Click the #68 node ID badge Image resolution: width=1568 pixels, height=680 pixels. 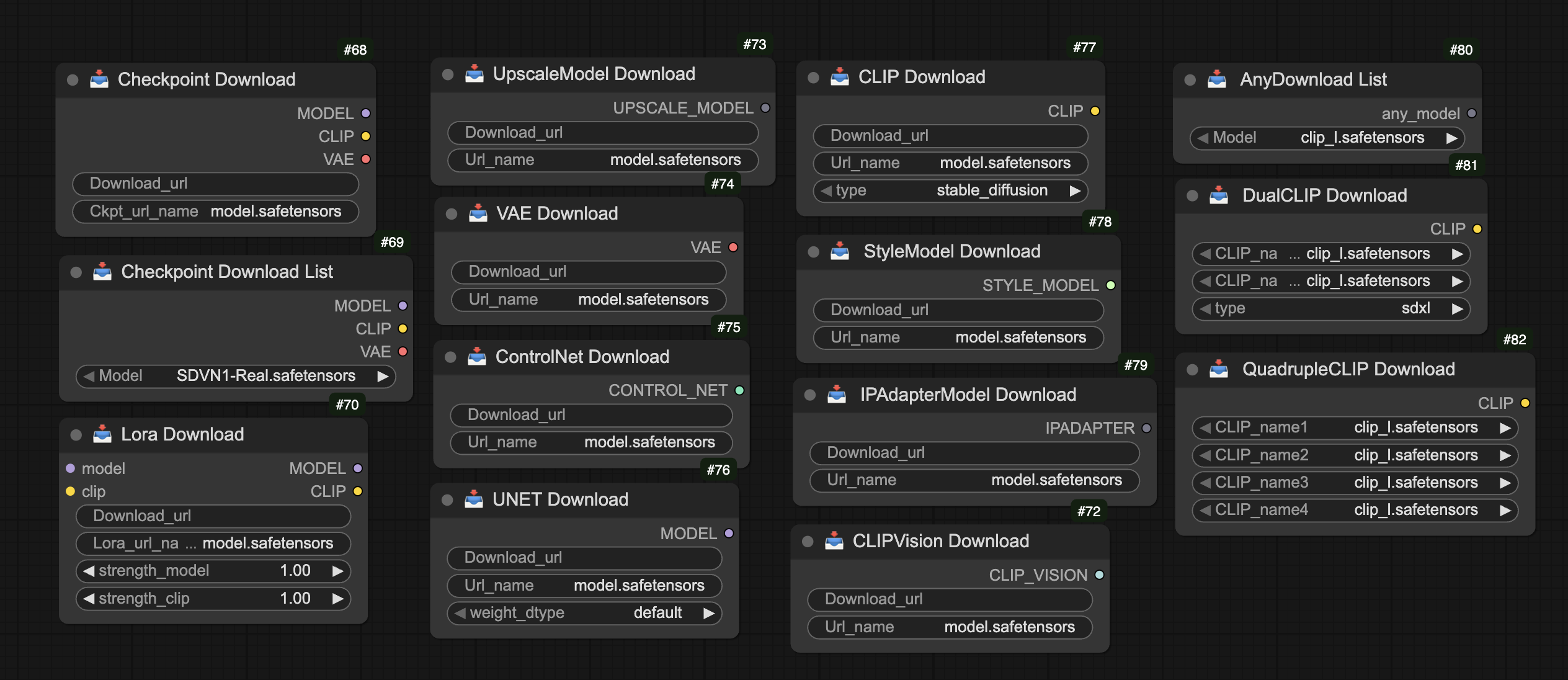coord(355,50)
